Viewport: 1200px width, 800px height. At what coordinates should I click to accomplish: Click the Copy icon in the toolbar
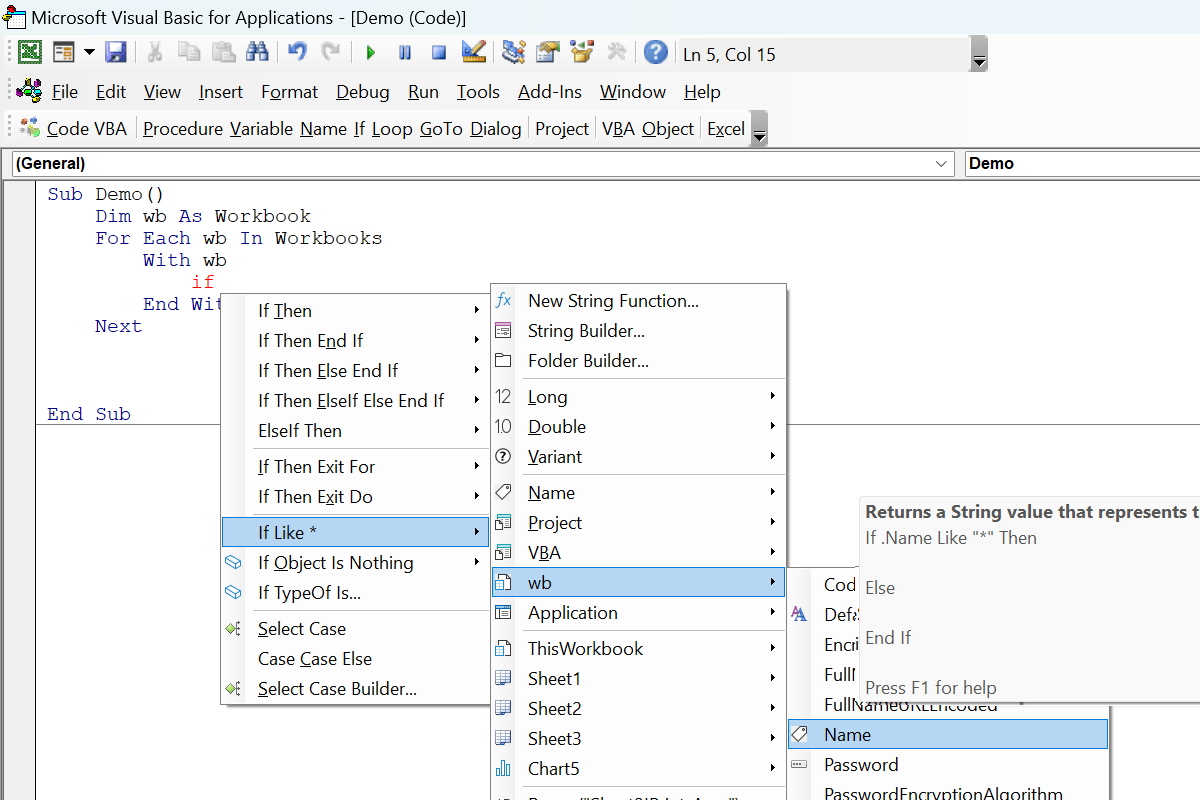coord(189,53)
